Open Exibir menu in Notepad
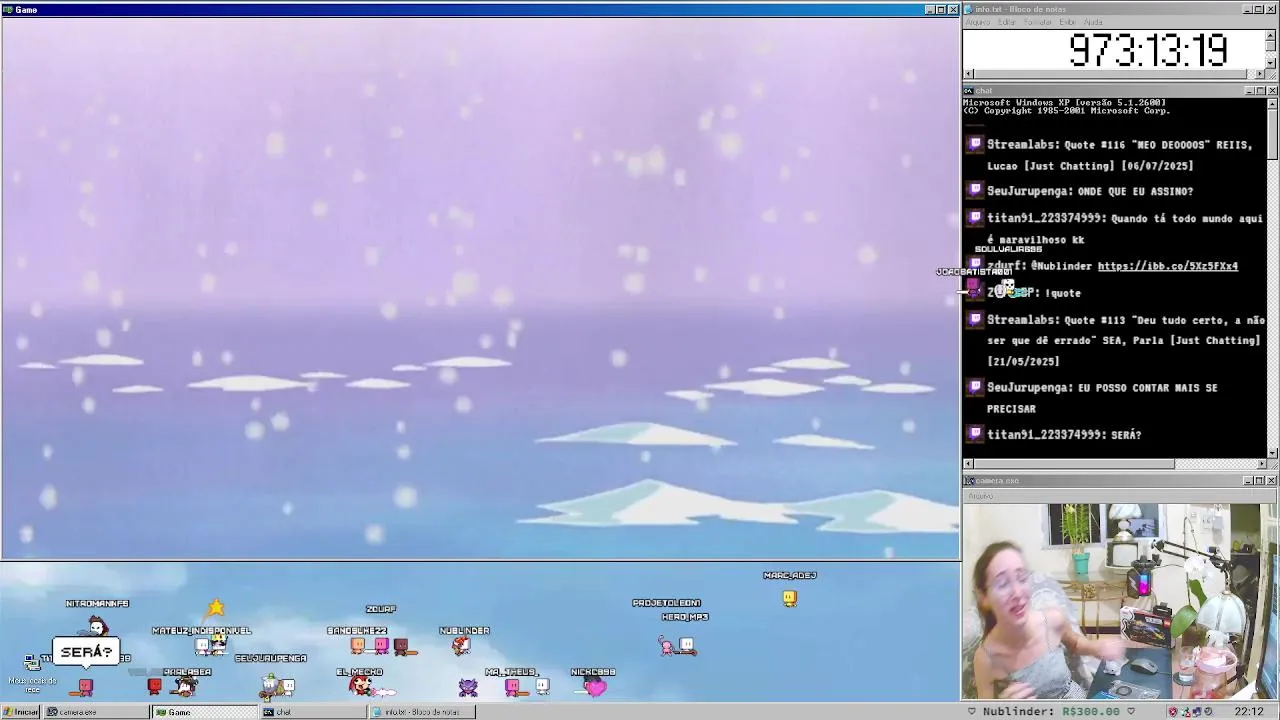The image size is (1280, 720). pos(1068,22)
